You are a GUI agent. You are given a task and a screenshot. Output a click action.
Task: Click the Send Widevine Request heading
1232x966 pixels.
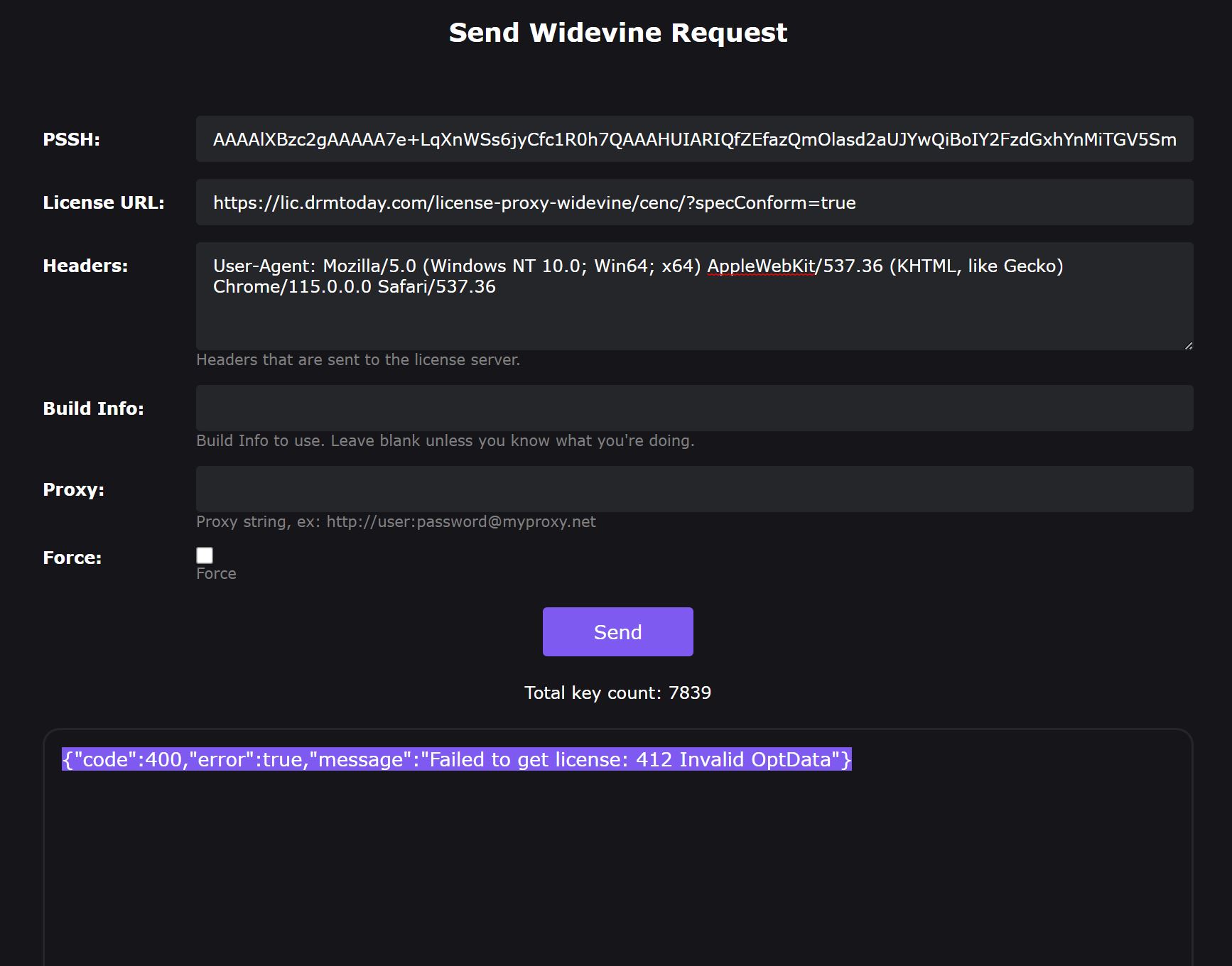coord(617,33)
